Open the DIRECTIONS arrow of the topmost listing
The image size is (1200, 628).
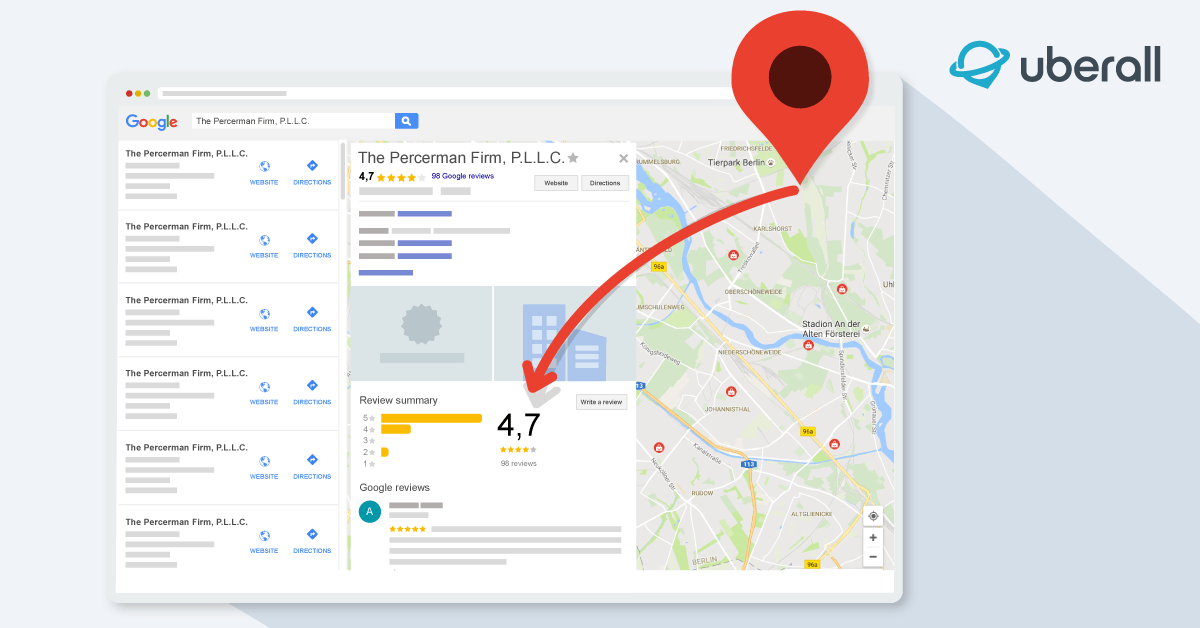point(312,166)
